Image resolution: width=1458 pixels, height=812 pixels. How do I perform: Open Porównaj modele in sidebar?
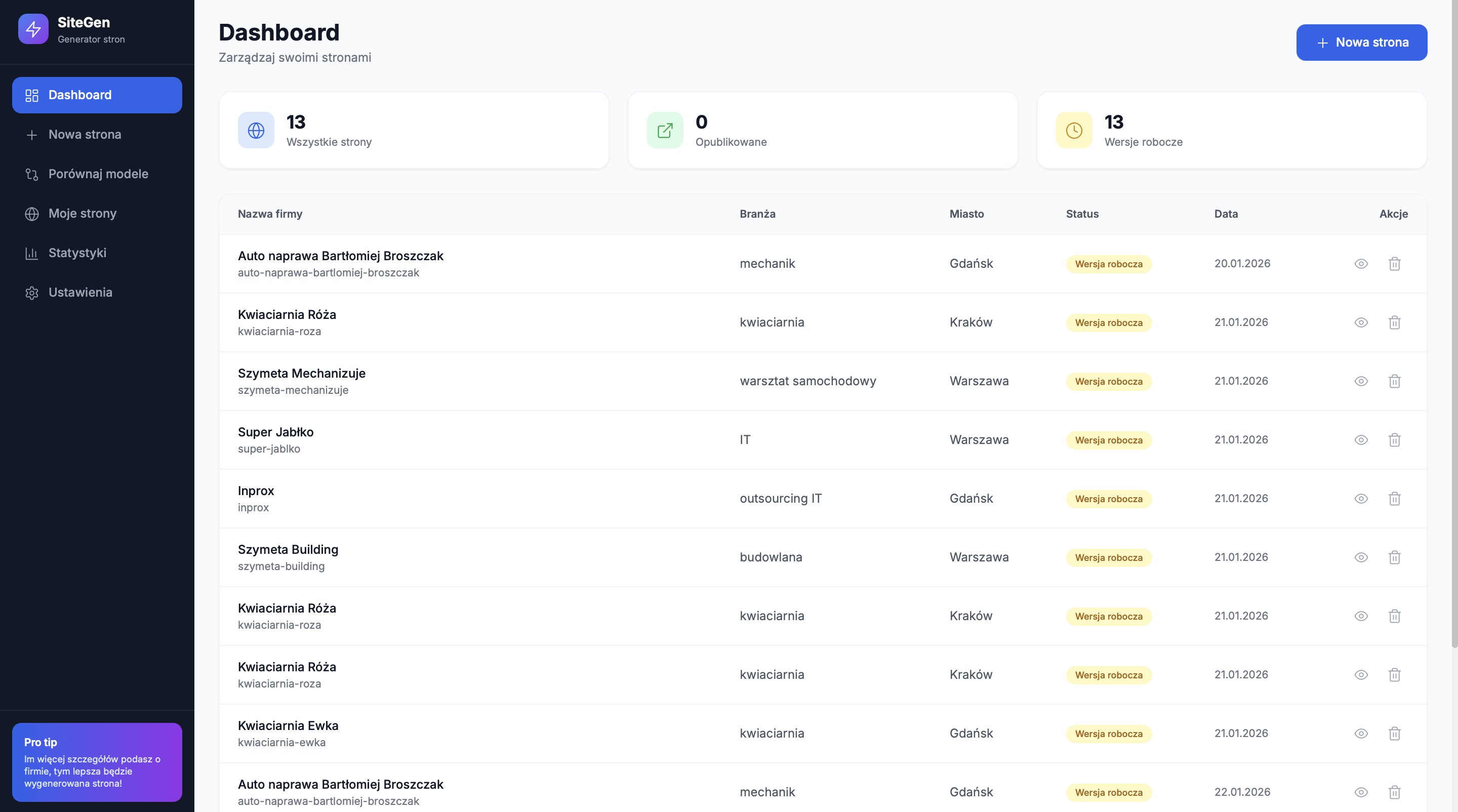click(98, 174)
